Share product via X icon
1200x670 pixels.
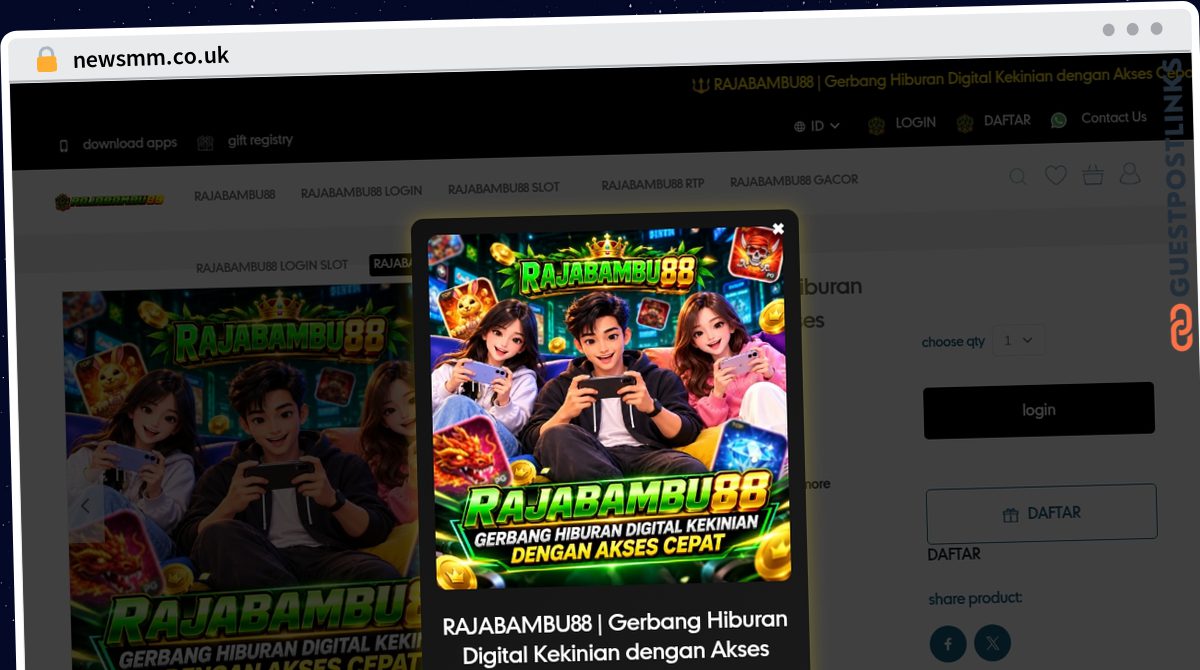(x=992, y=643)
